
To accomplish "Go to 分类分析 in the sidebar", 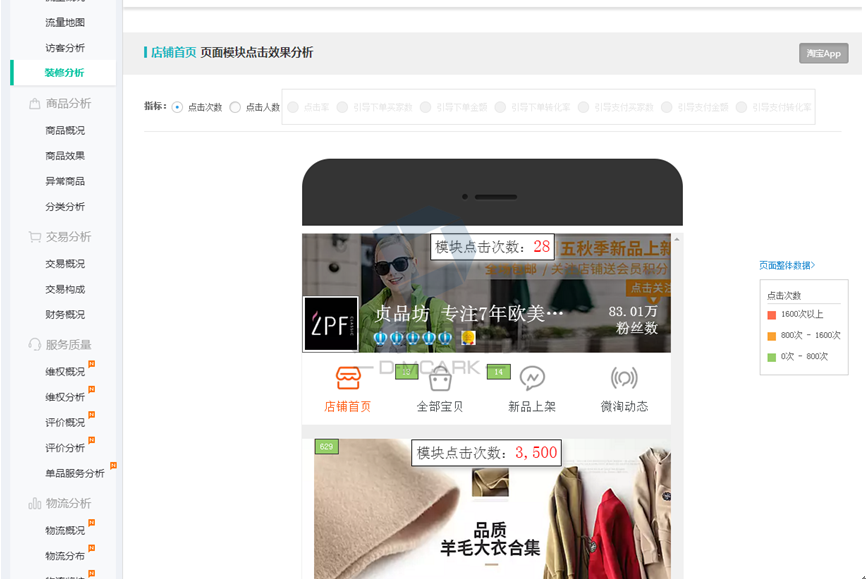I will coord(65,207).
